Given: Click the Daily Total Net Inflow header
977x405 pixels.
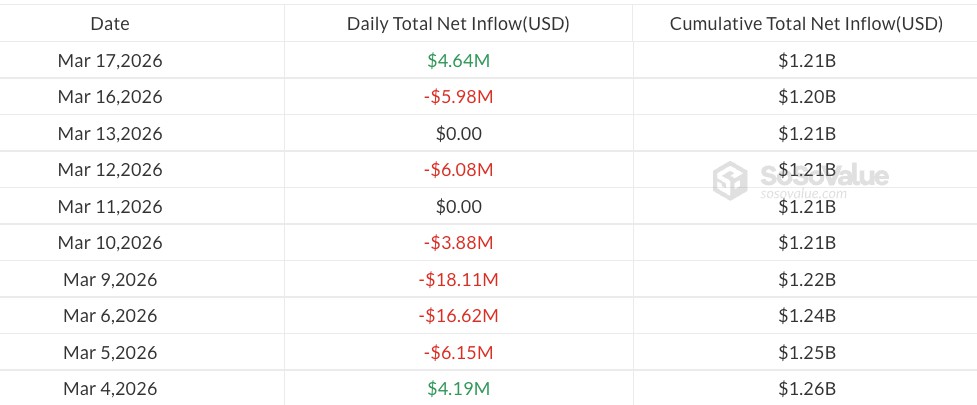Looking at the screenshot, I should pos(458,24).
